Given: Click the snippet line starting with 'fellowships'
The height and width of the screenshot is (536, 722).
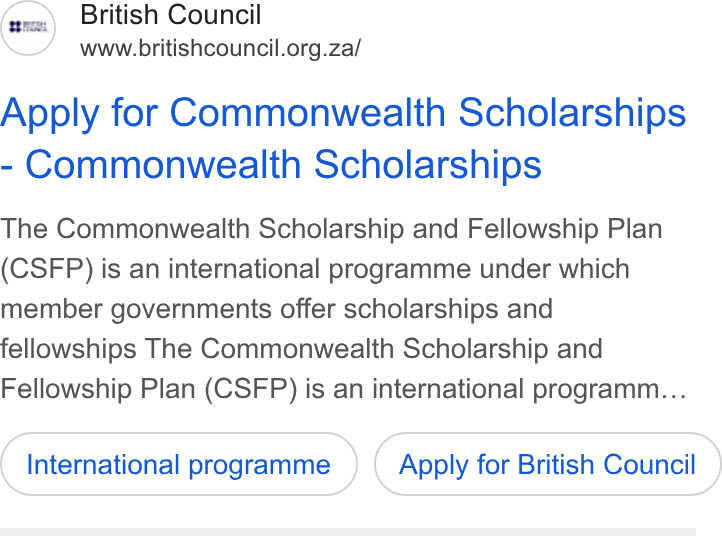Looking at the screenshot, I should [301, 349].
